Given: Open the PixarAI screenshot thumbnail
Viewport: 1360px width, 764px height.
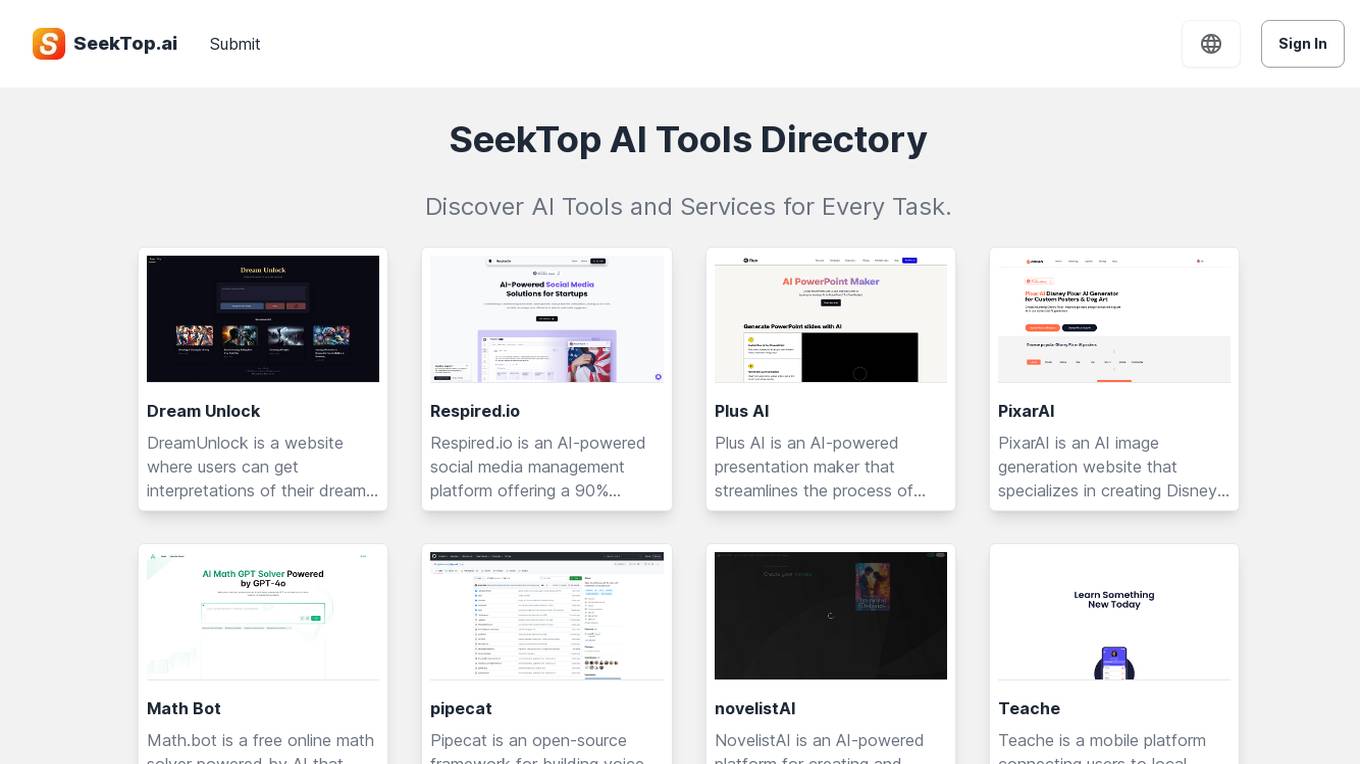Looking at the screenshot, I should tap(1114, 319).
